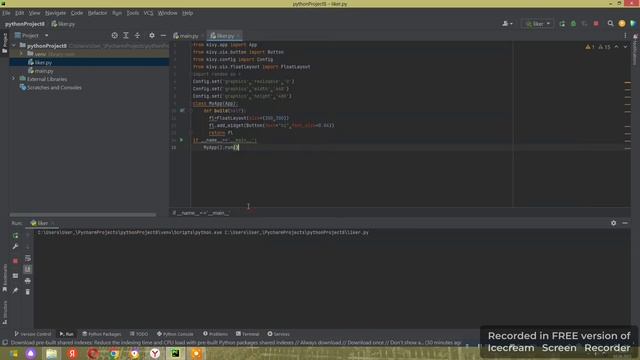Open Project panel gear options
This screenshot has height=360, width=640.
click(x=152, y=36)
